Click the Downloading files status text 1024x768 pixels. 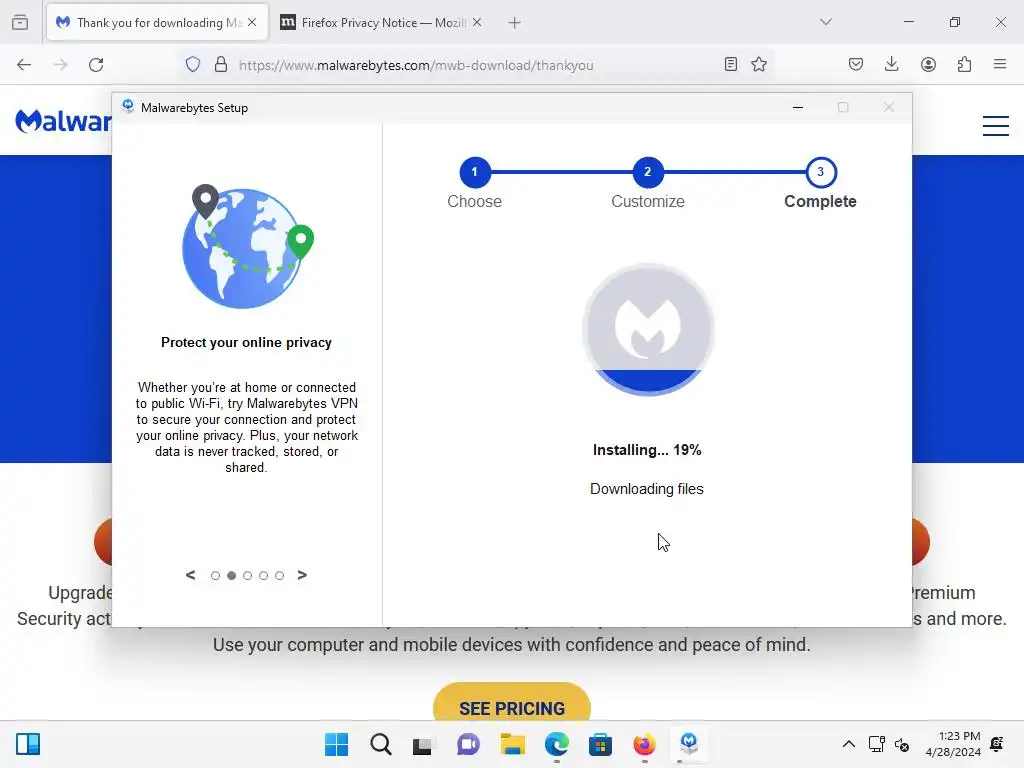pos(647,488)
